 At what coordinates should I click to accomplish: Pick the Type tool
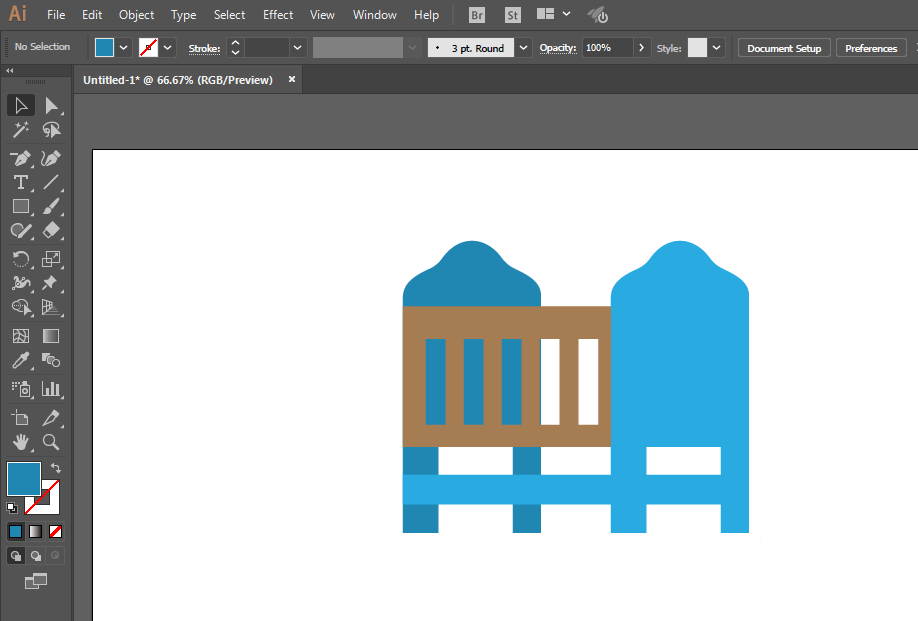(20, 182)
